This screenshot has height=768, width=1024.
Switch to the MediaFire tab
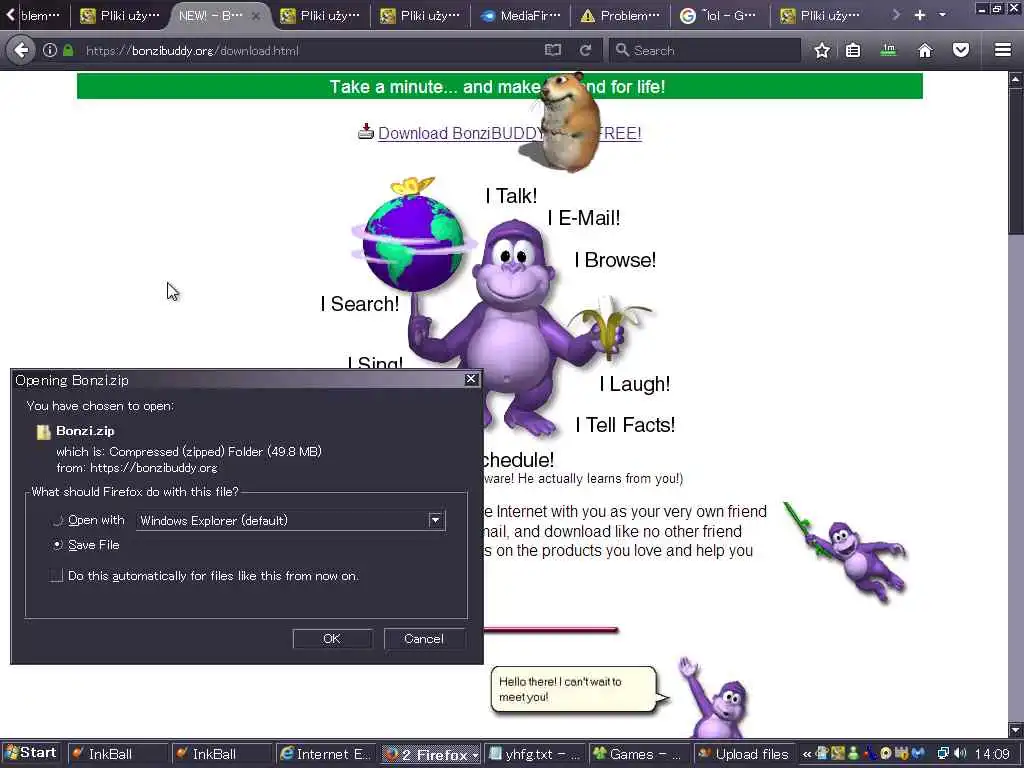coord(520,15)
